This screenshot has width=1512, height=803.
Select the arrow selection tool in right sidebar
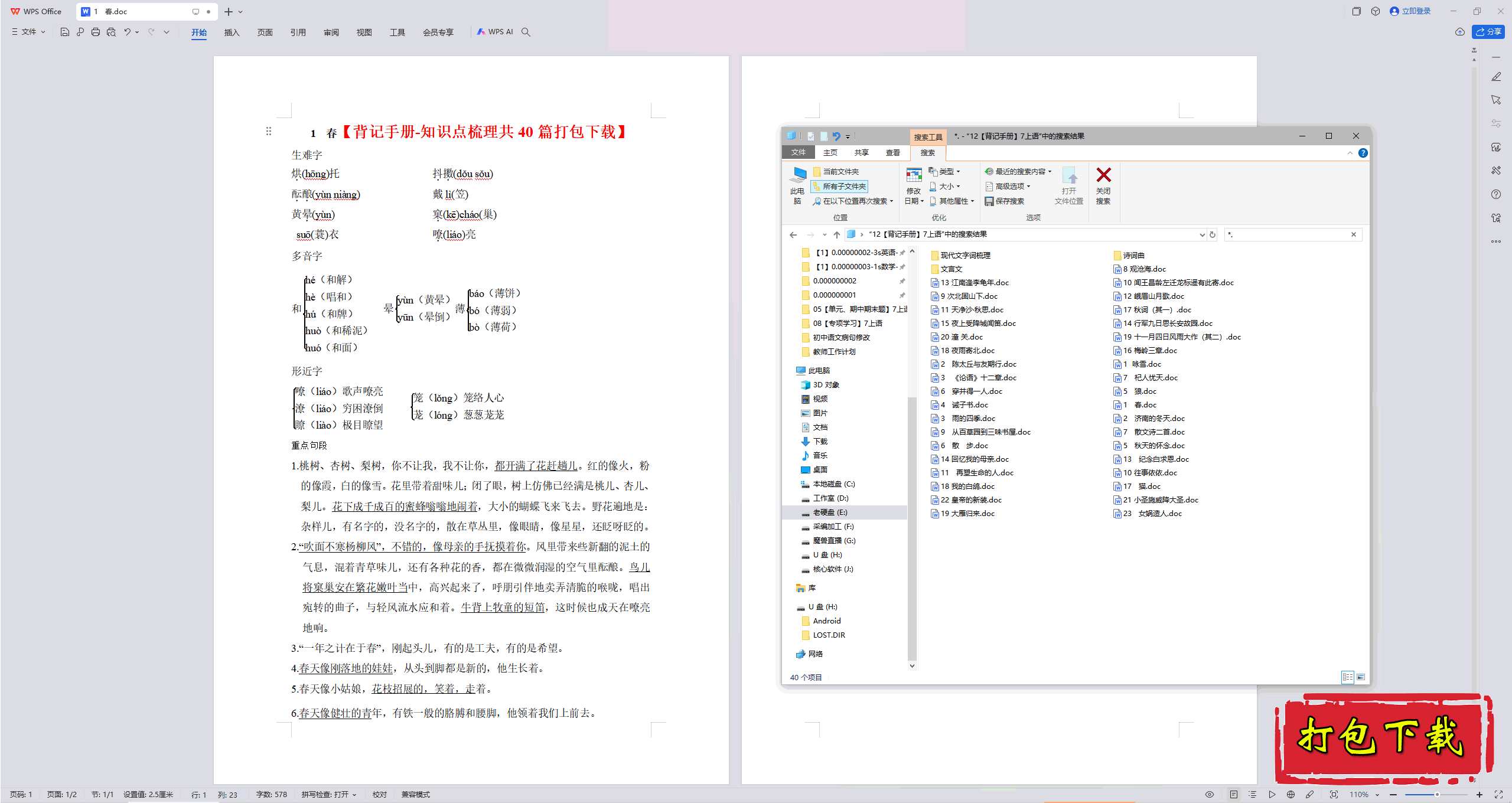[x=1496, y=100]
